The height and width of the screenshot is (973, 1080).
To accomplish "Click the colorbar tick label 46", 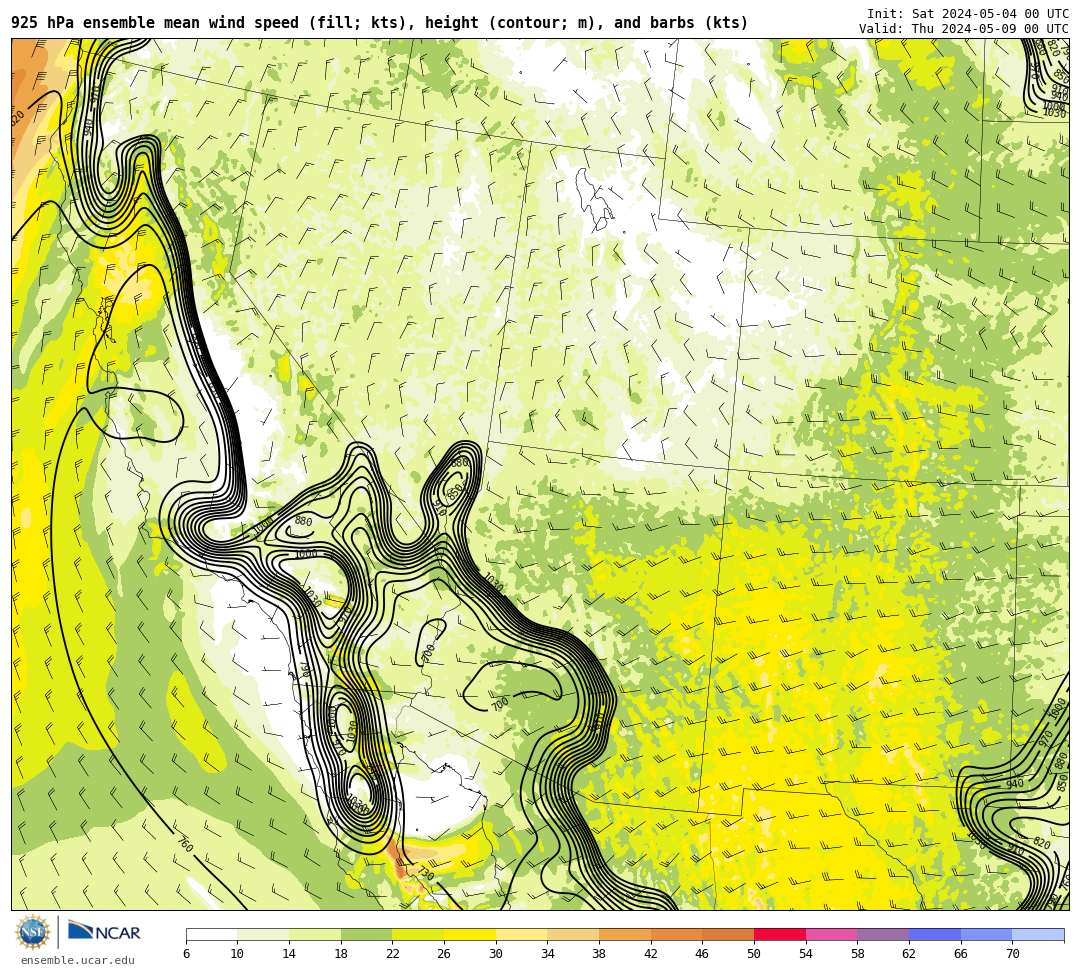I will coord(703,954).
